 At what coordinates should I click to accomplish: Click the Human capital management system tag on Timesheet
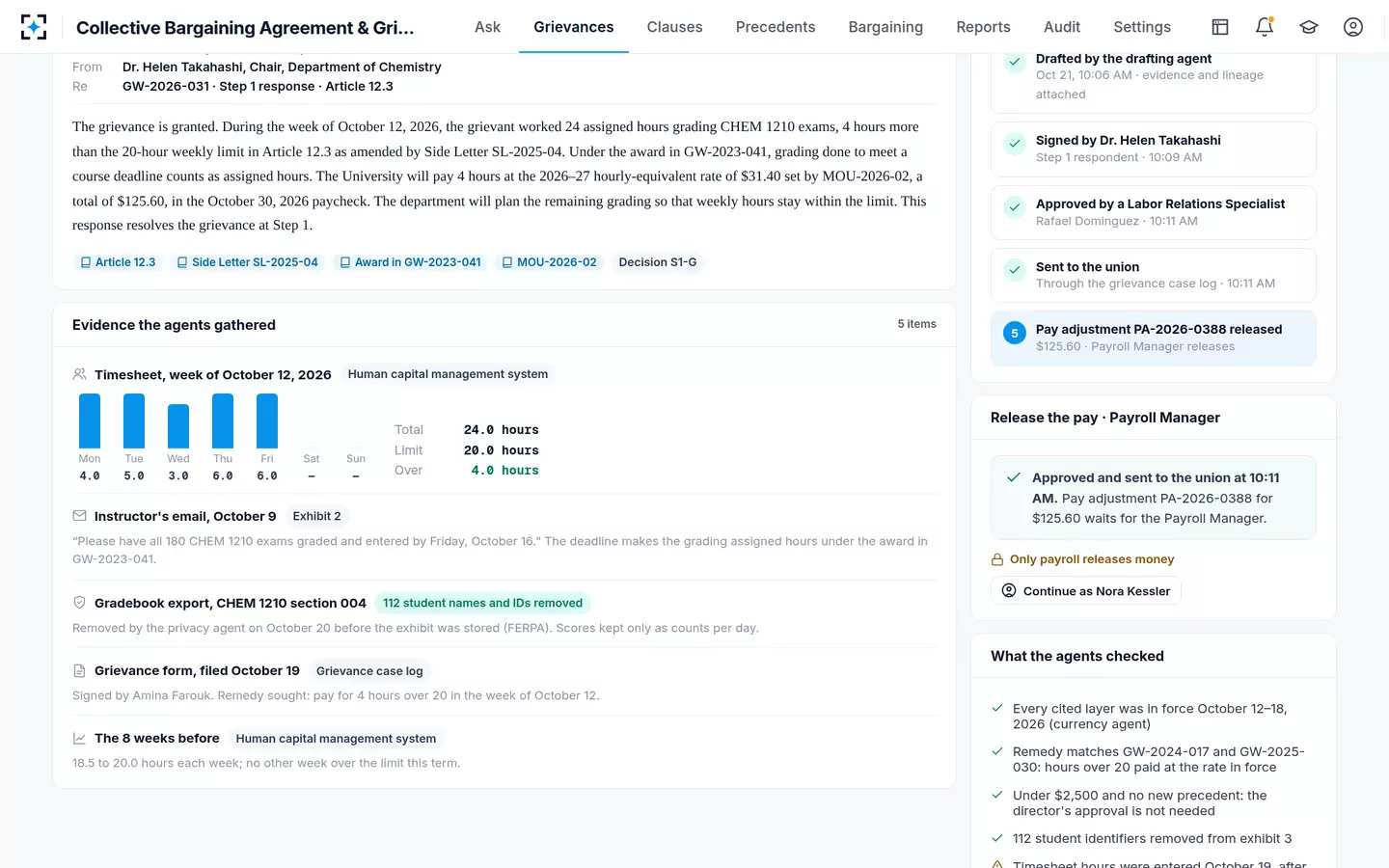(448, 374)
